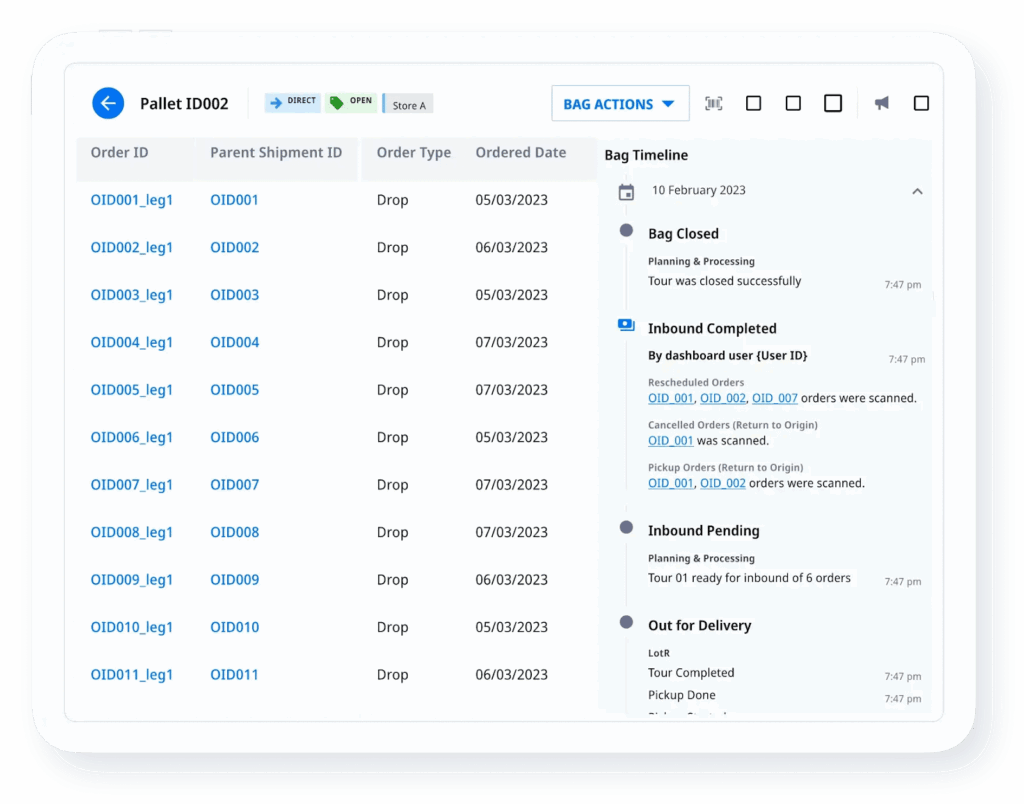Viewport: 1024px width, 804px height.
Task: Click the blue Inbound Completed timeline icon
Action: point(626,325)
